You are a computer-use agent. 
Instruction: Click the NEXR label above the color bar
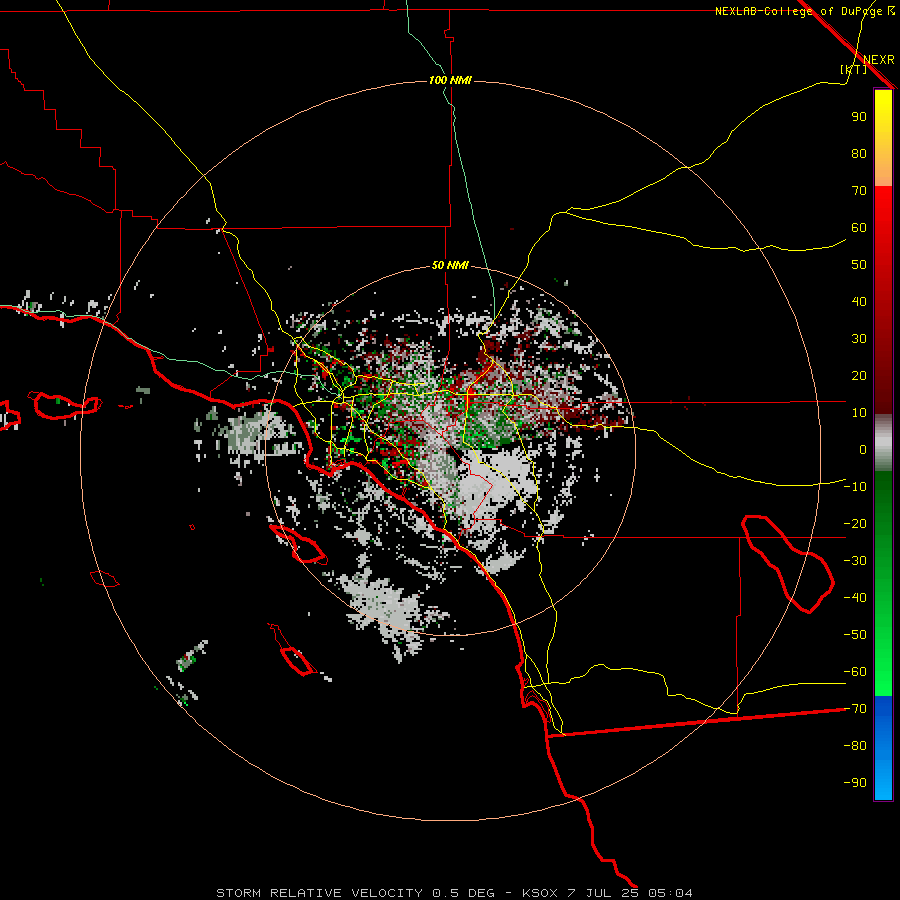(879, 60)
